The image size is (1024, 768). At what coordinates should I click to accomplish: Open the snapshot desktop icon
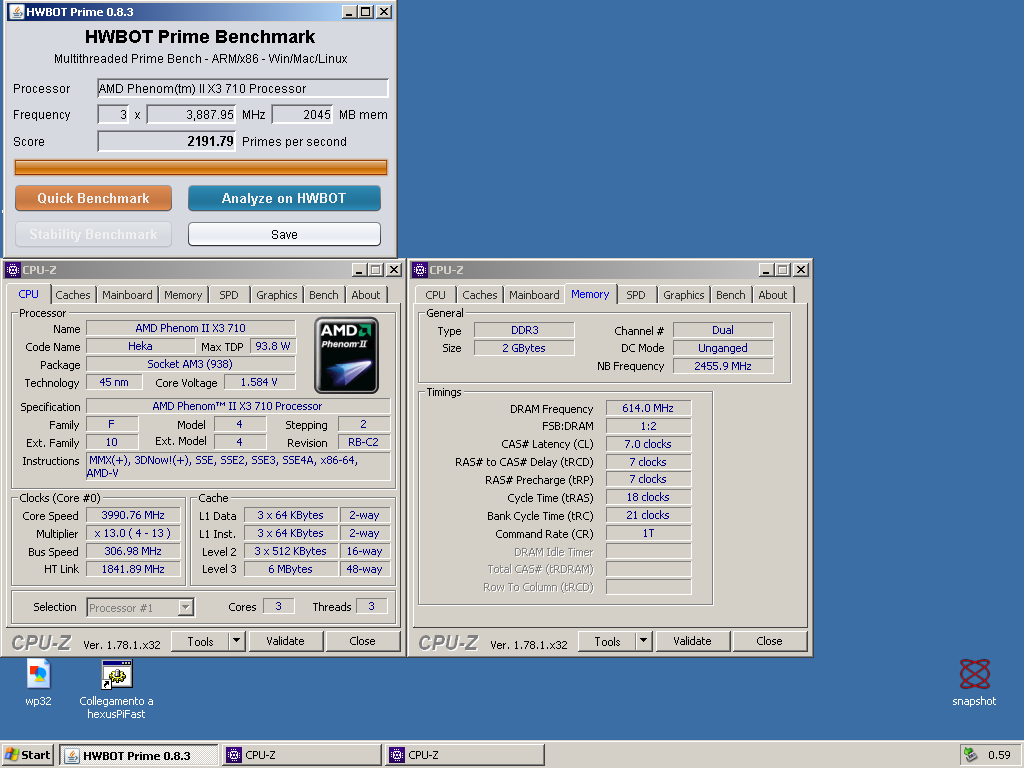pyautogui.click(x=974, y=675)
